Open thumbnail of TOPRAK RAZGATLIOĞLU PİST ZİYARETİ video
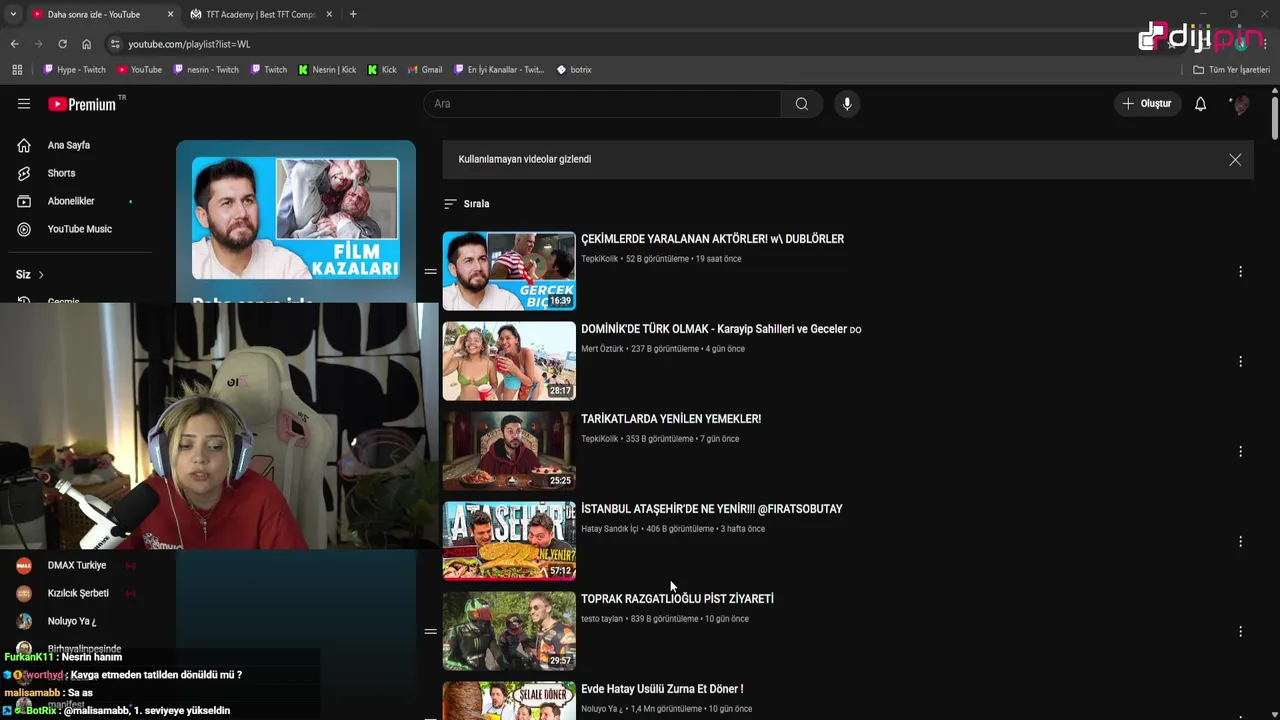The width and height of the screenshot is (1280, 720). click(x=509, y=631)
